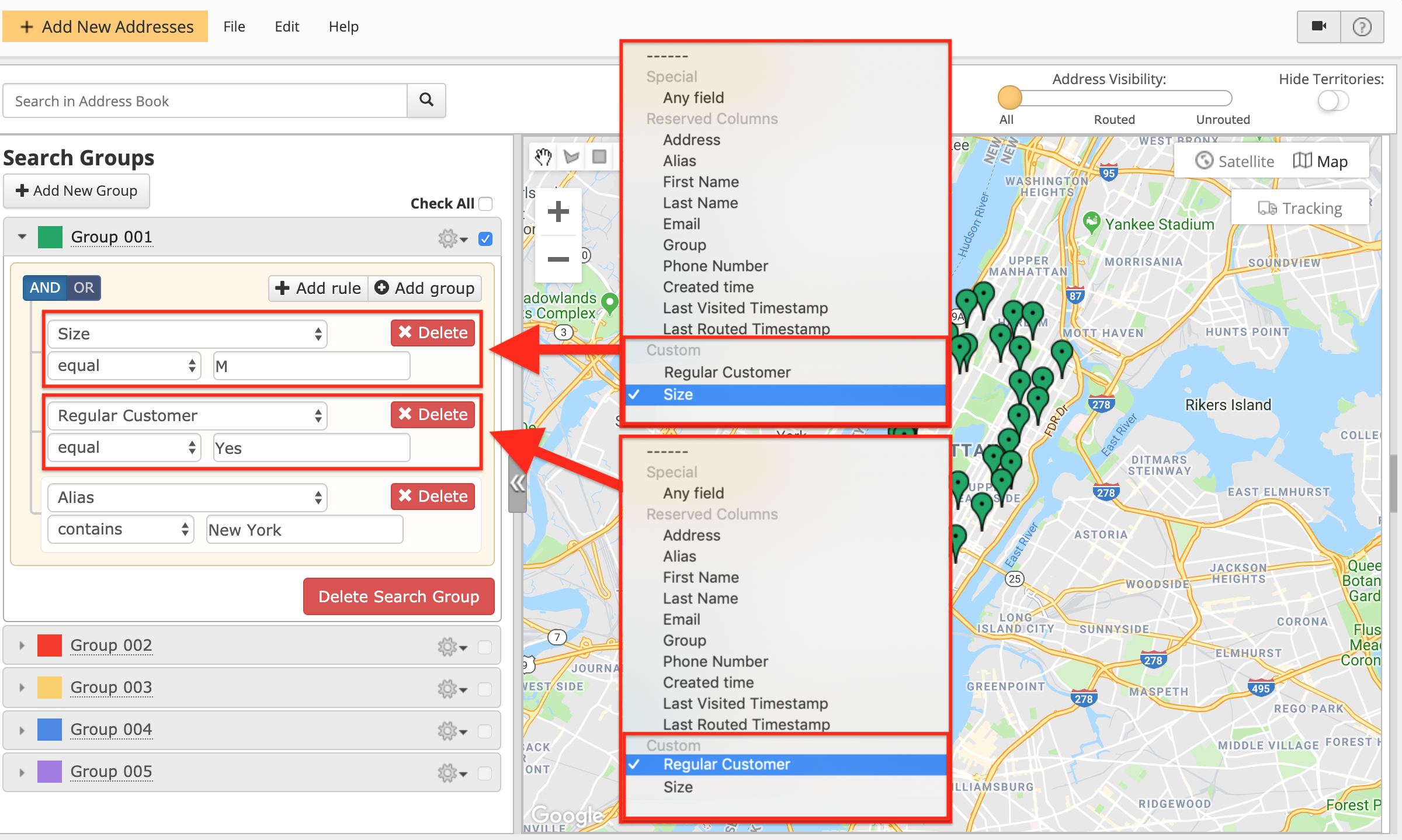
Task: Choose Regular Customer in top dropdown list
Action: [727, 372]
